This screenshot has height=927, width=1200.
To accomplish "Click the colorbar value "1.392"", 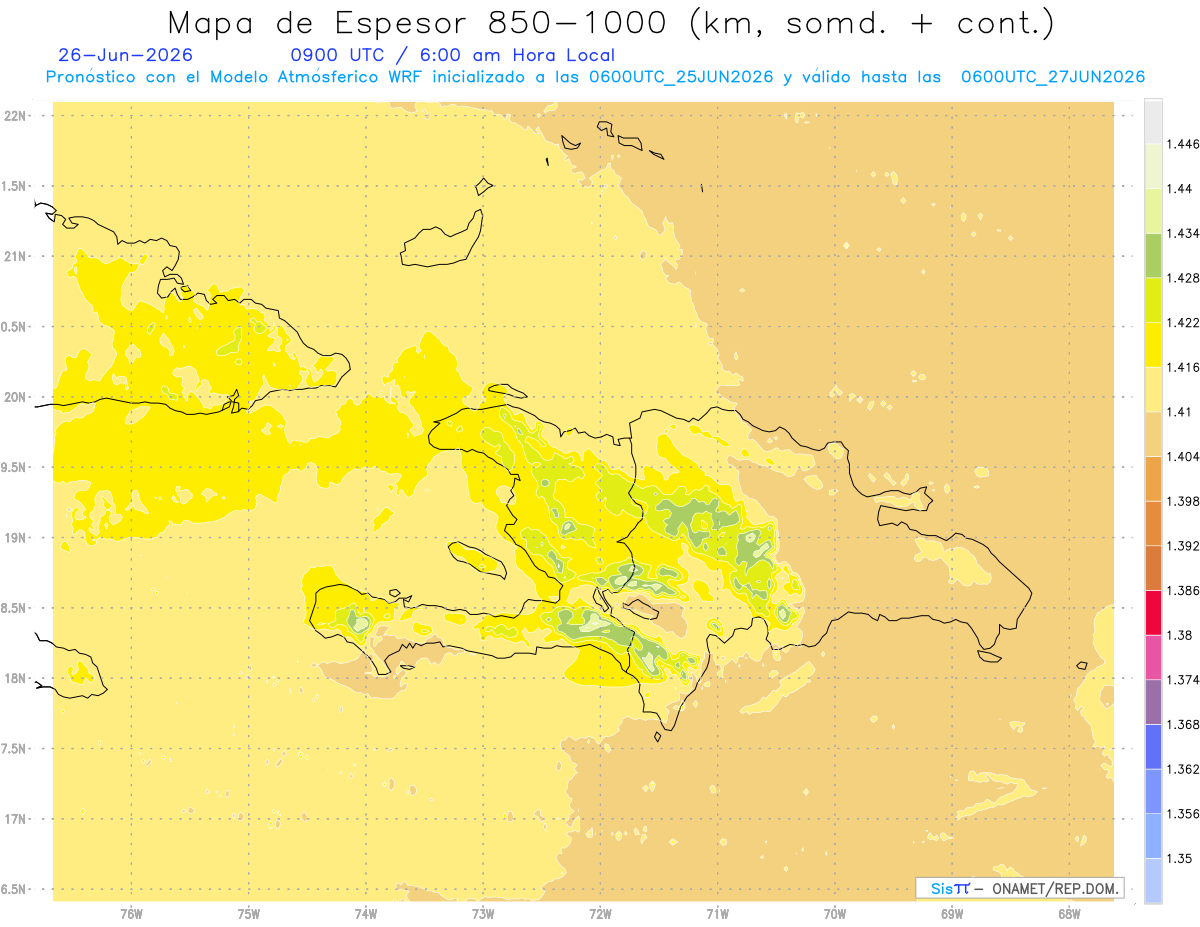I will pos(1183,546).
